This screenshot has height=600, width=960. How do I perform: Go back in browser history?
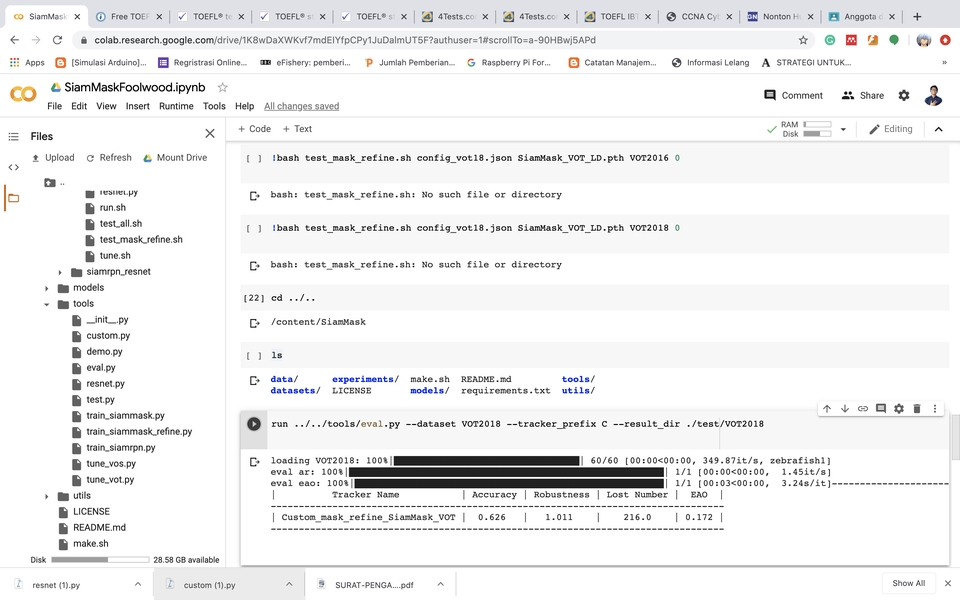[x=15, y=40]
